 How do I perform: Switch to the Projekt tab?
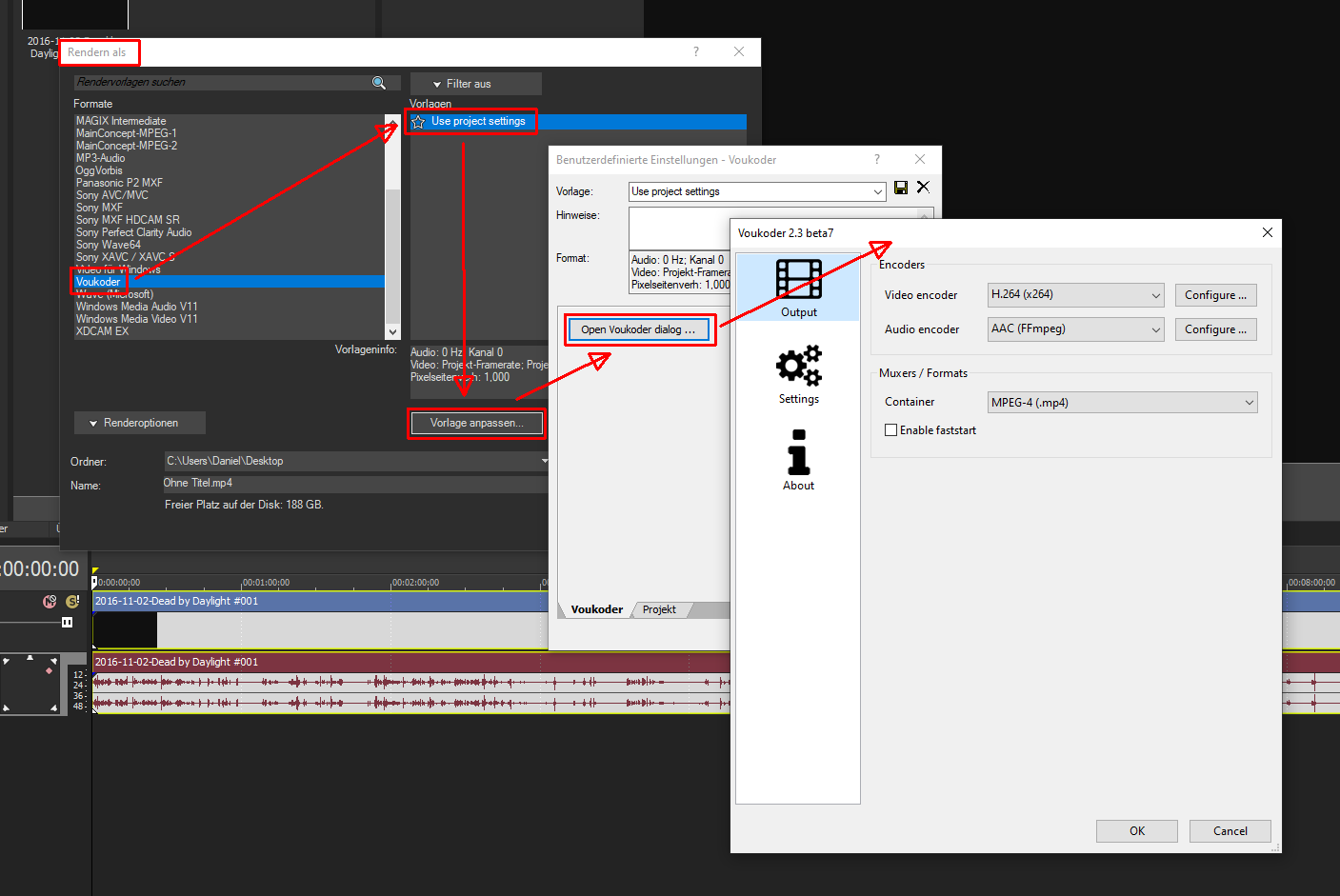(659, 609)
